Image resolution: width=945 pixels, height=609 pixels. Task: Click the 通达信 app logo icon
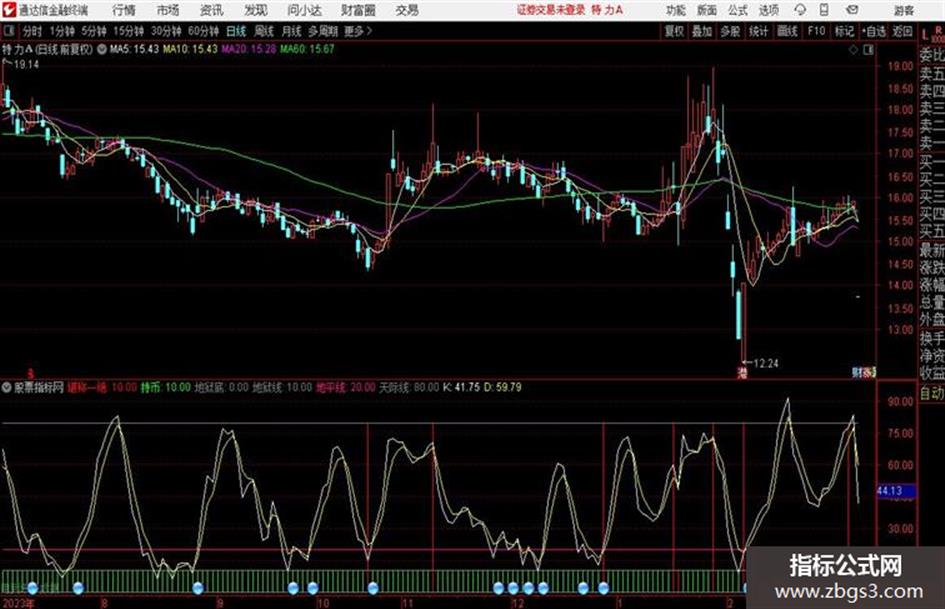click(x=8, y=10)
